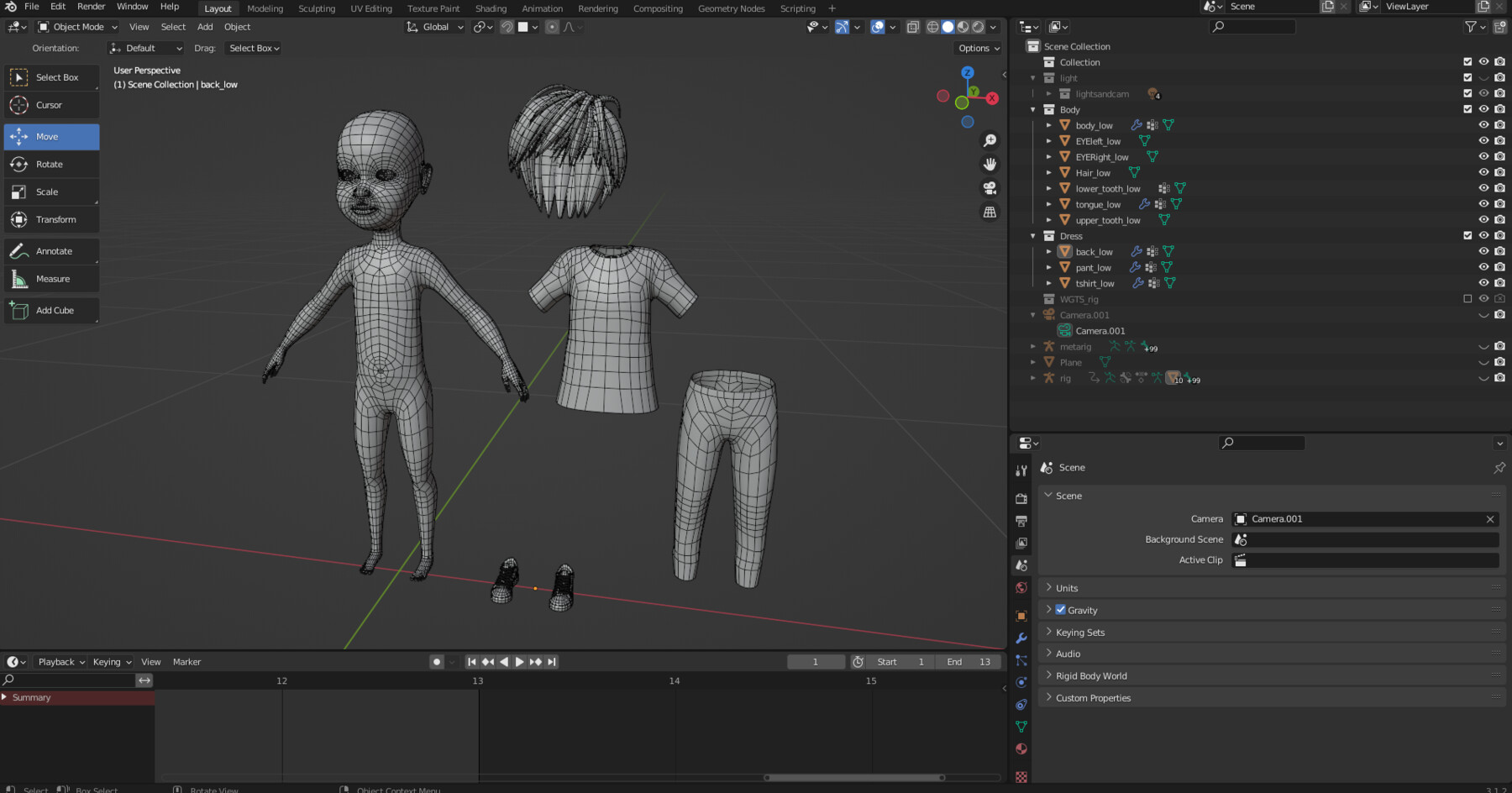Expand the pant_low item in the outliner
1512x793 pixels.
(1049, 267)
